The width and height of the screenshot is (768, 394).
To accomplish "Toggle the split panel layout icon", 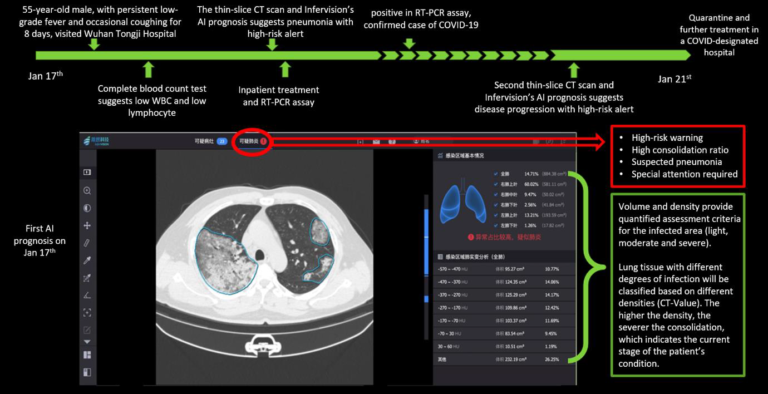I will tap(87, 372).
